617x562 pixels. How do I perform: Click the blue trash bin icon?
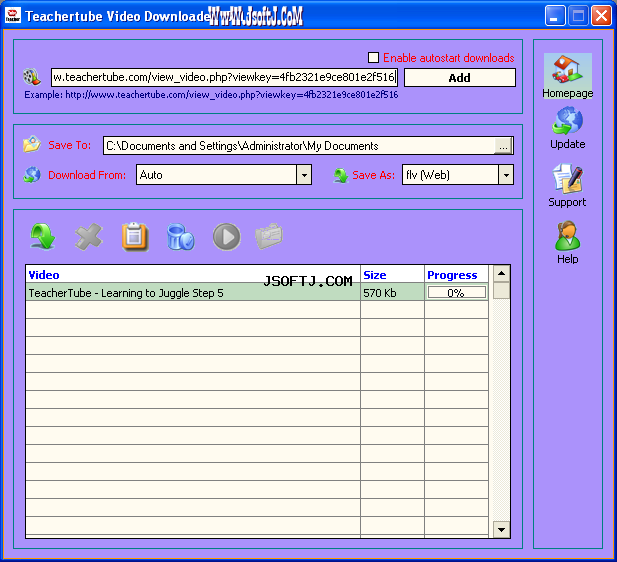(181, 237)
